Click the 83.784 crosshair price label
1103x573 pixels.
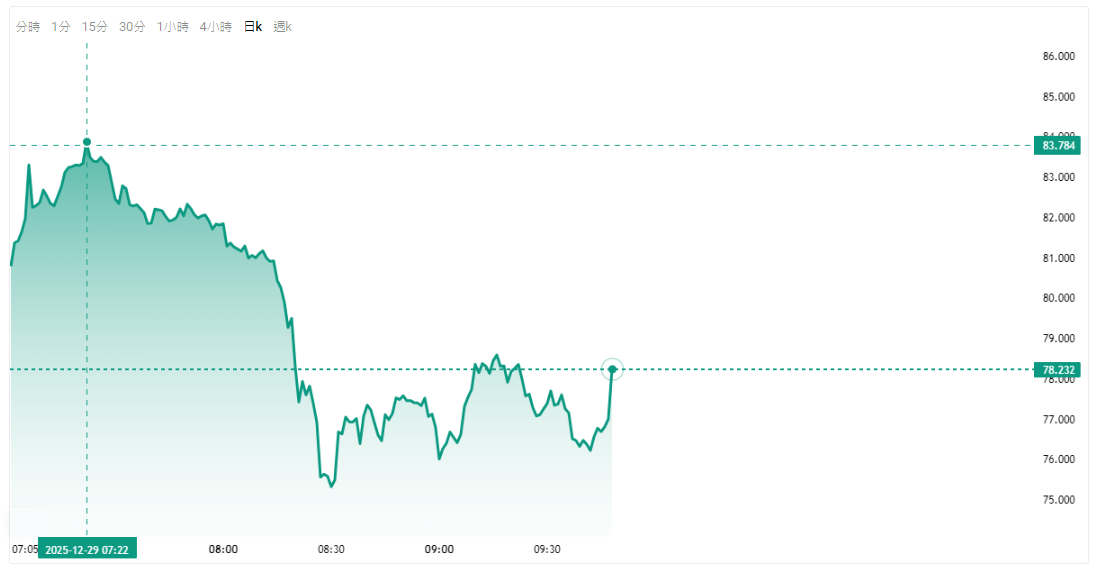point(1059,146)
